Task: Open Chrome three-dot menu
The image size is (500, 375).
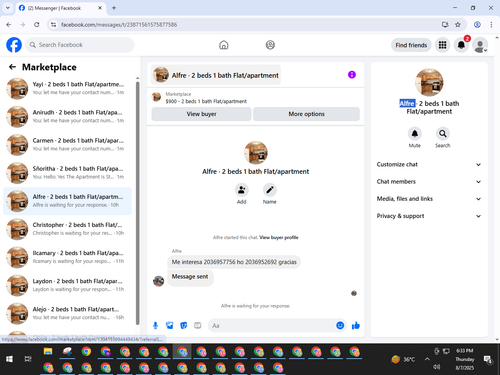Action: tap(491, 24)
